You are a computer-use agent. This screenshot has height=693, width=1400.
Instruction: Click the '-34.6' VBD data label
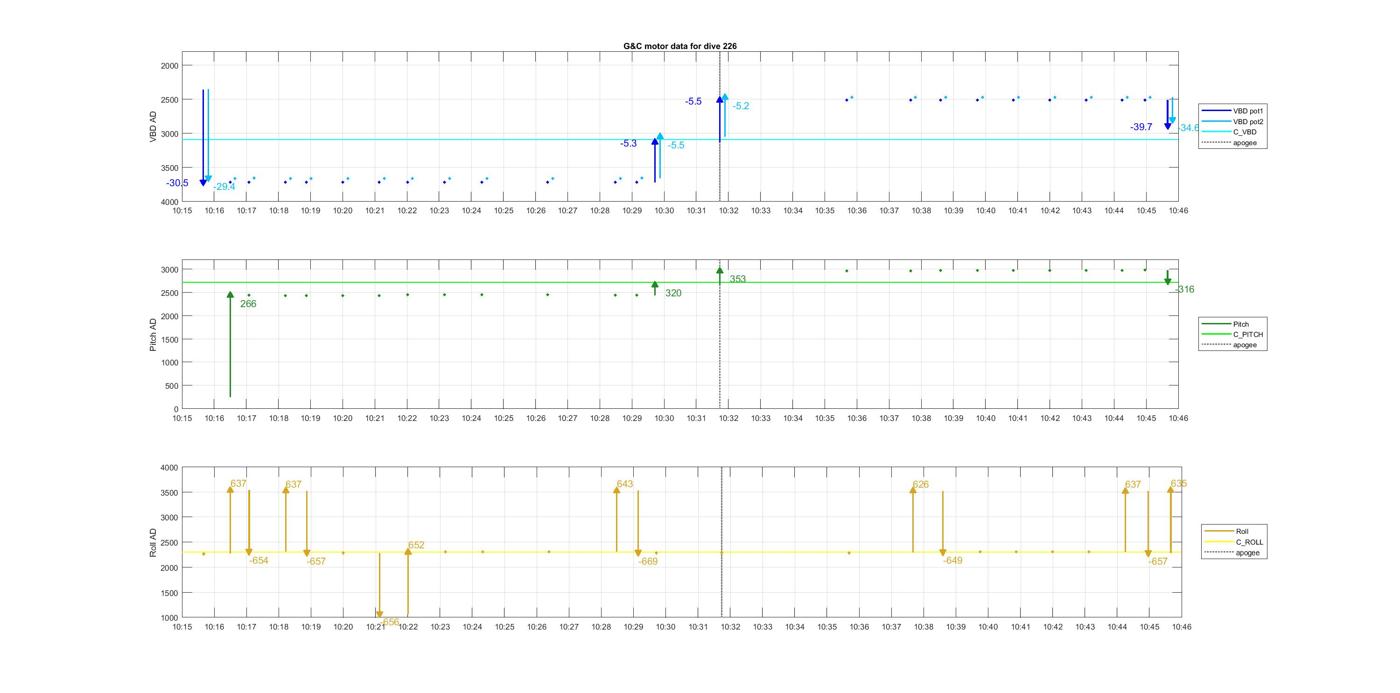(1189, 128)
